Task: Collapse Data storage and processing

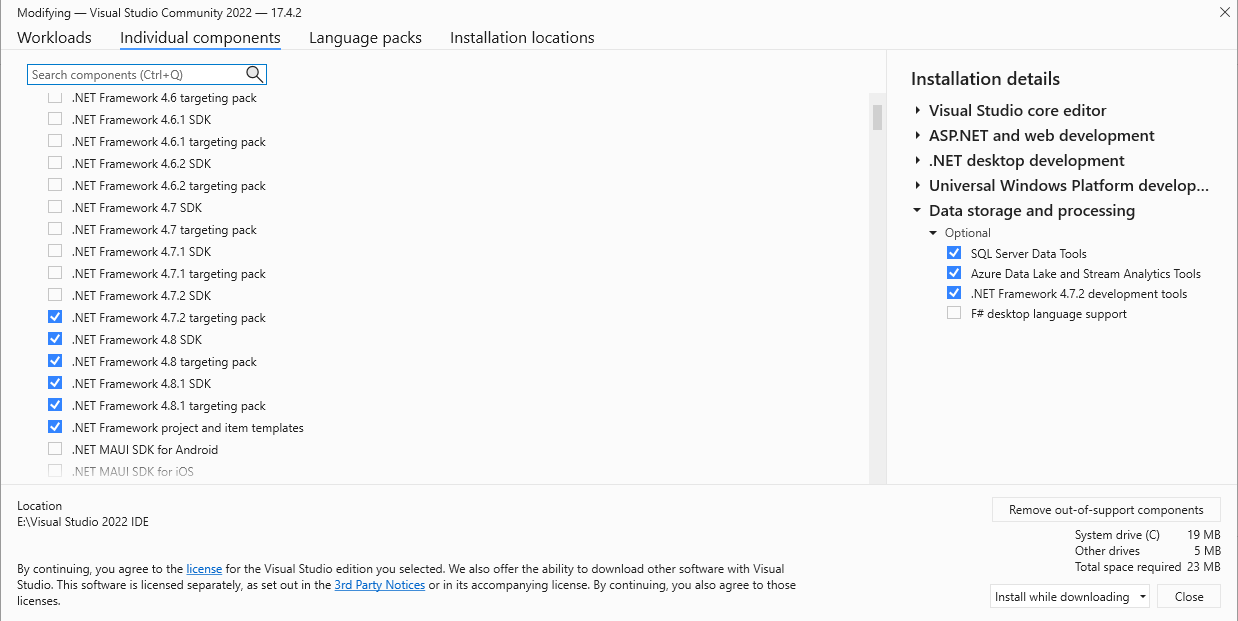Action: pyautogui.click(x=917, y=211)
